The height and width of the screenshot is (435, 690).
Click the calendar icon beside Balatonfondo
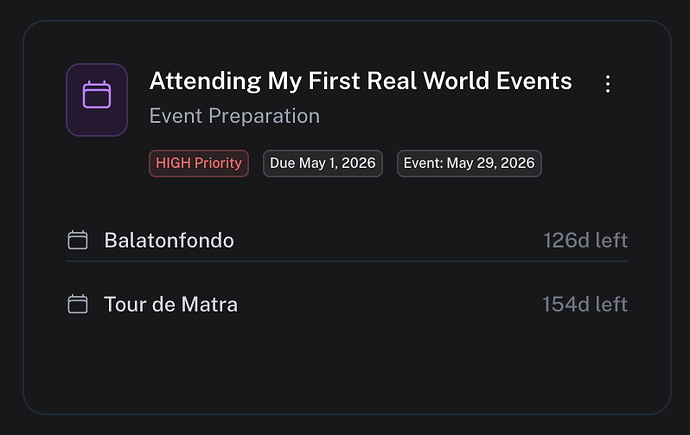pyautogui.click(x=77, y=240)
